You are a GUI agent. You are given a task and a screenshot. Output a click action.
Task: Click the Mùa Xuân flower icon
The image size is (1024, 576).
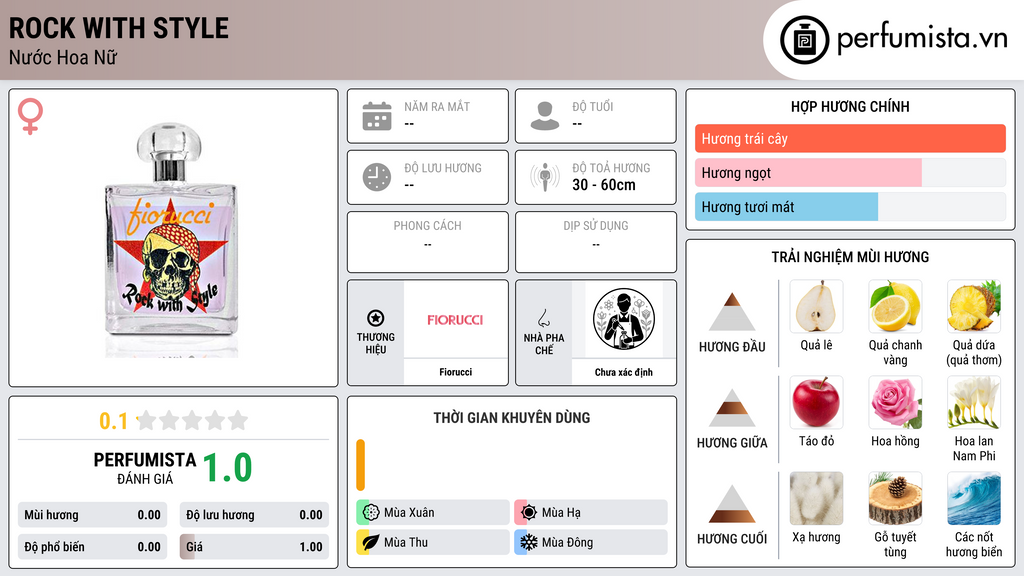[371, 513]
